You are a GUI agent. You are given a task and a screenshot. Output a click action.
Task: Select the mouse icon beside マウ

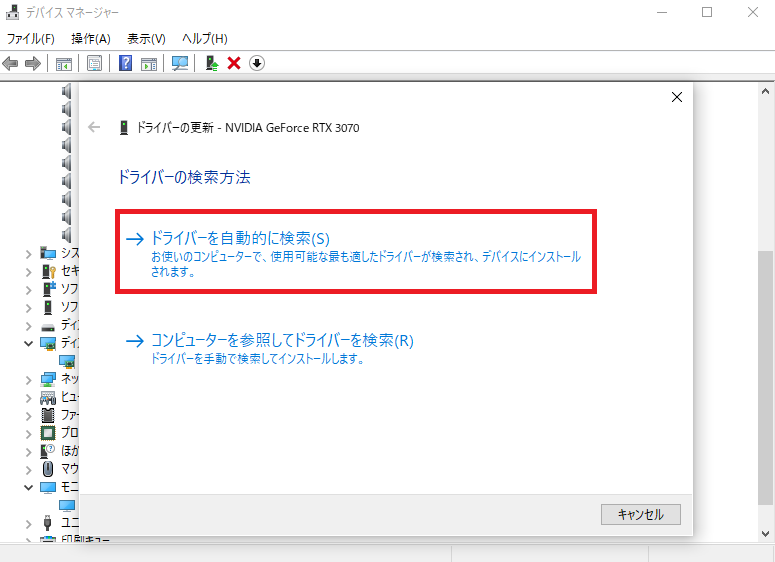[48, 469]
